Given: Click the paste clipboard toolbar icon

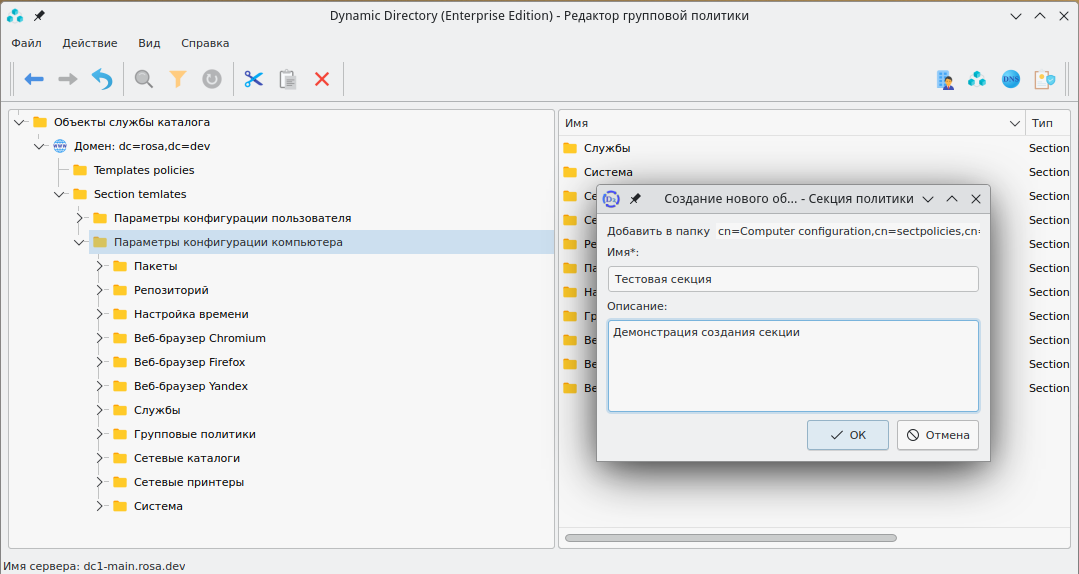Looking at the screenshot, I should 288,79.
